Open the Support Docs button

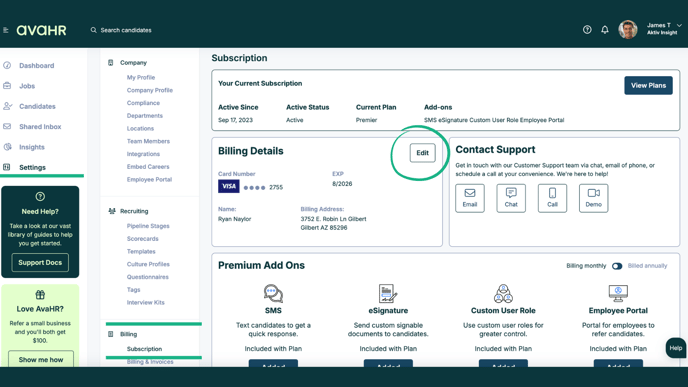point(40,262)
